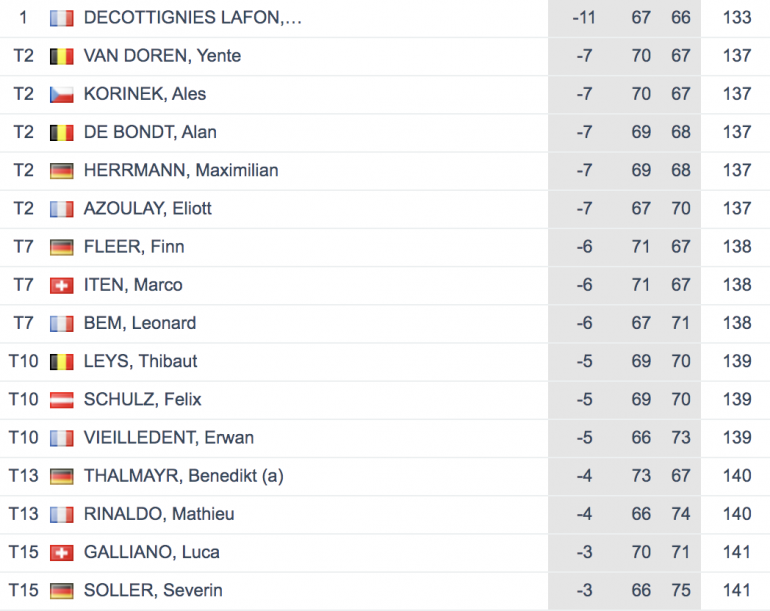Click round score 75 in SOLLER row
770x611 pixels.
[681, 590]
